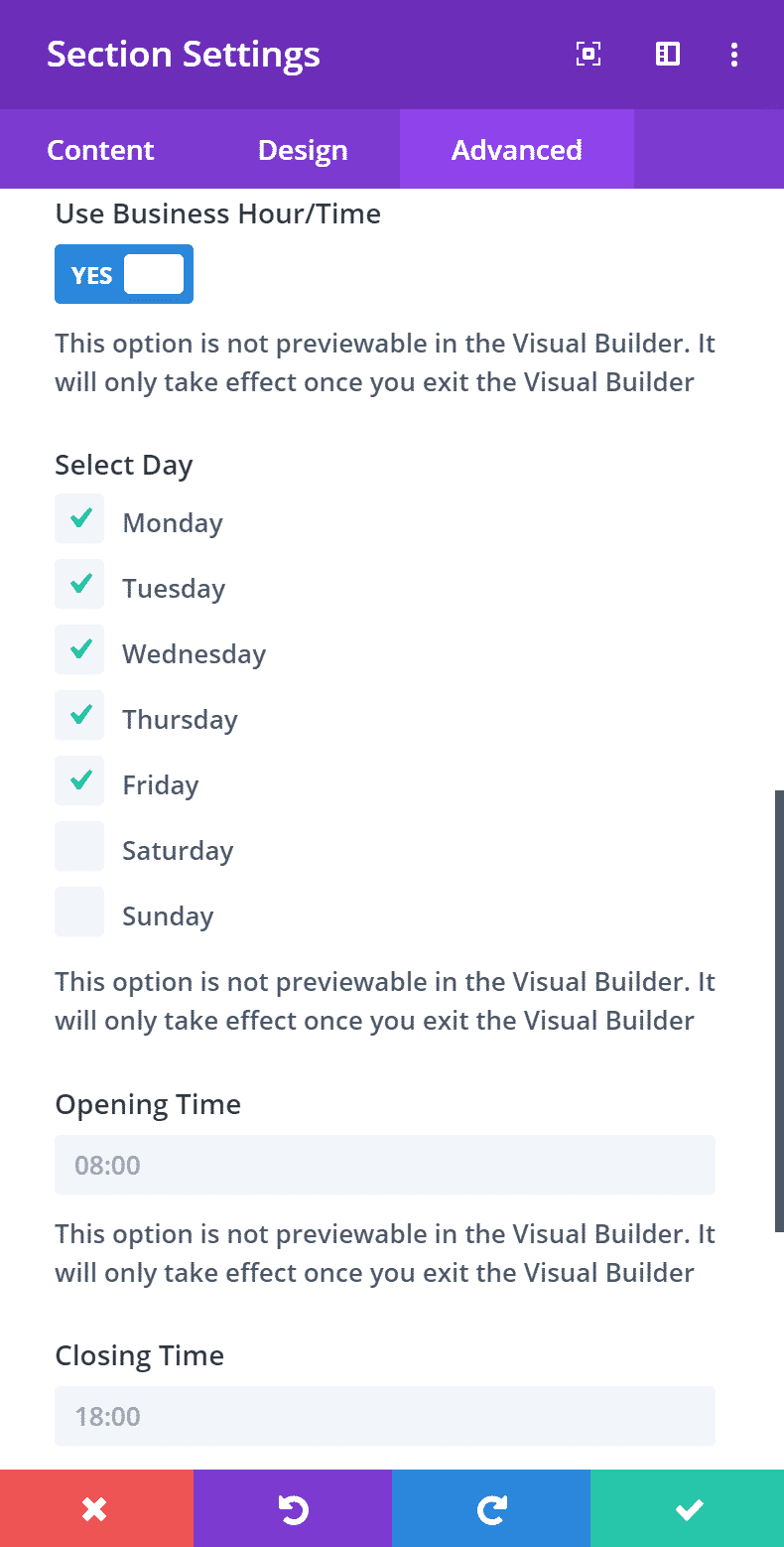
Task: Check the Saturday checkbox
Action: pos(79,846)
